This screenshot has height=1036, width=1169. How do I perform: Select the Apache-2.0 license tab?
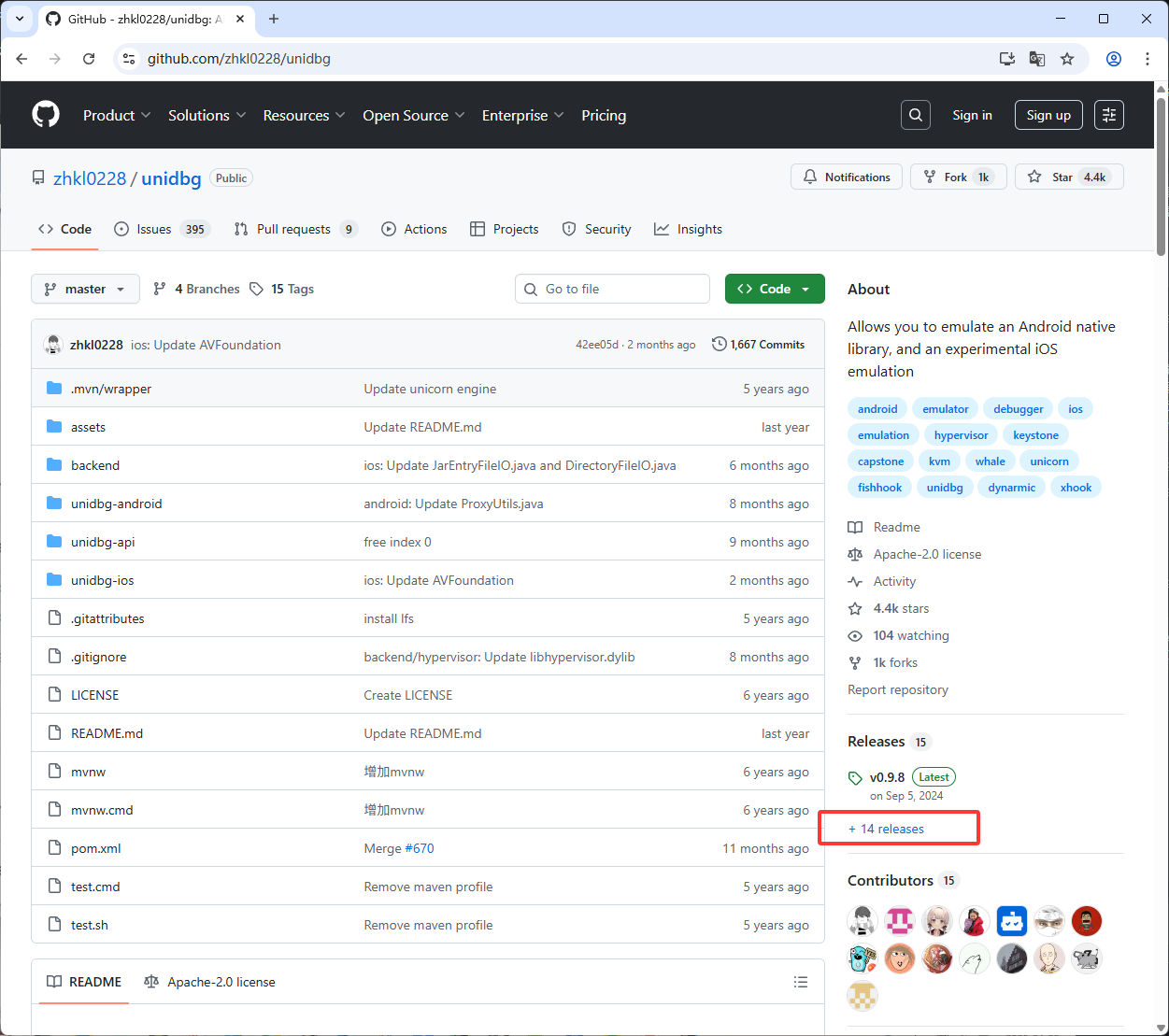tap(210, 982)
